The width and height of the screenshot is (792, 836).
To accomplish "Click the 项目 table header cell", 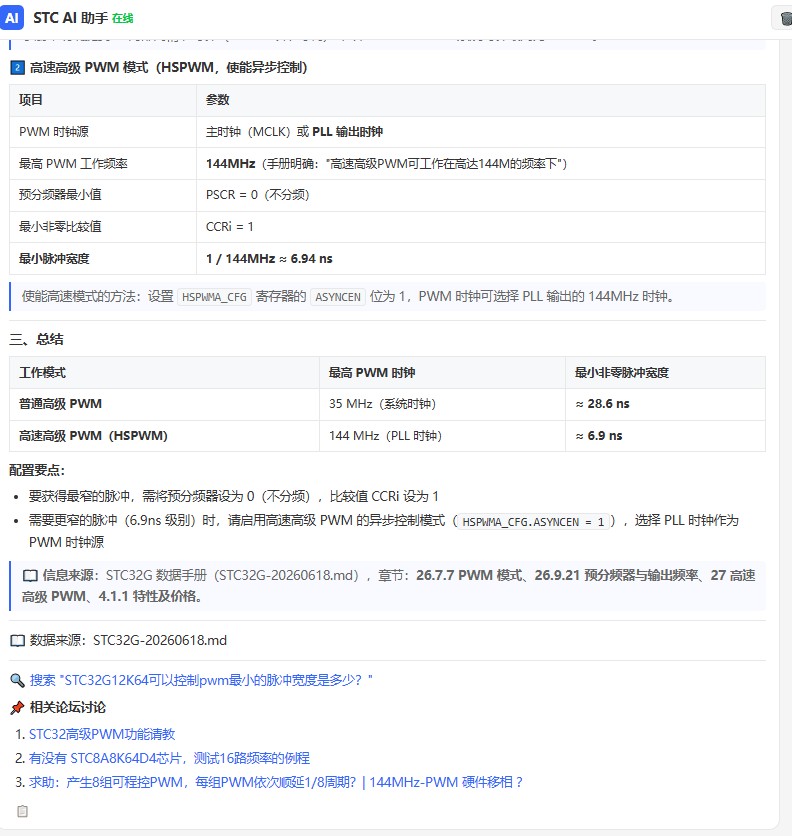I will 103,100.
